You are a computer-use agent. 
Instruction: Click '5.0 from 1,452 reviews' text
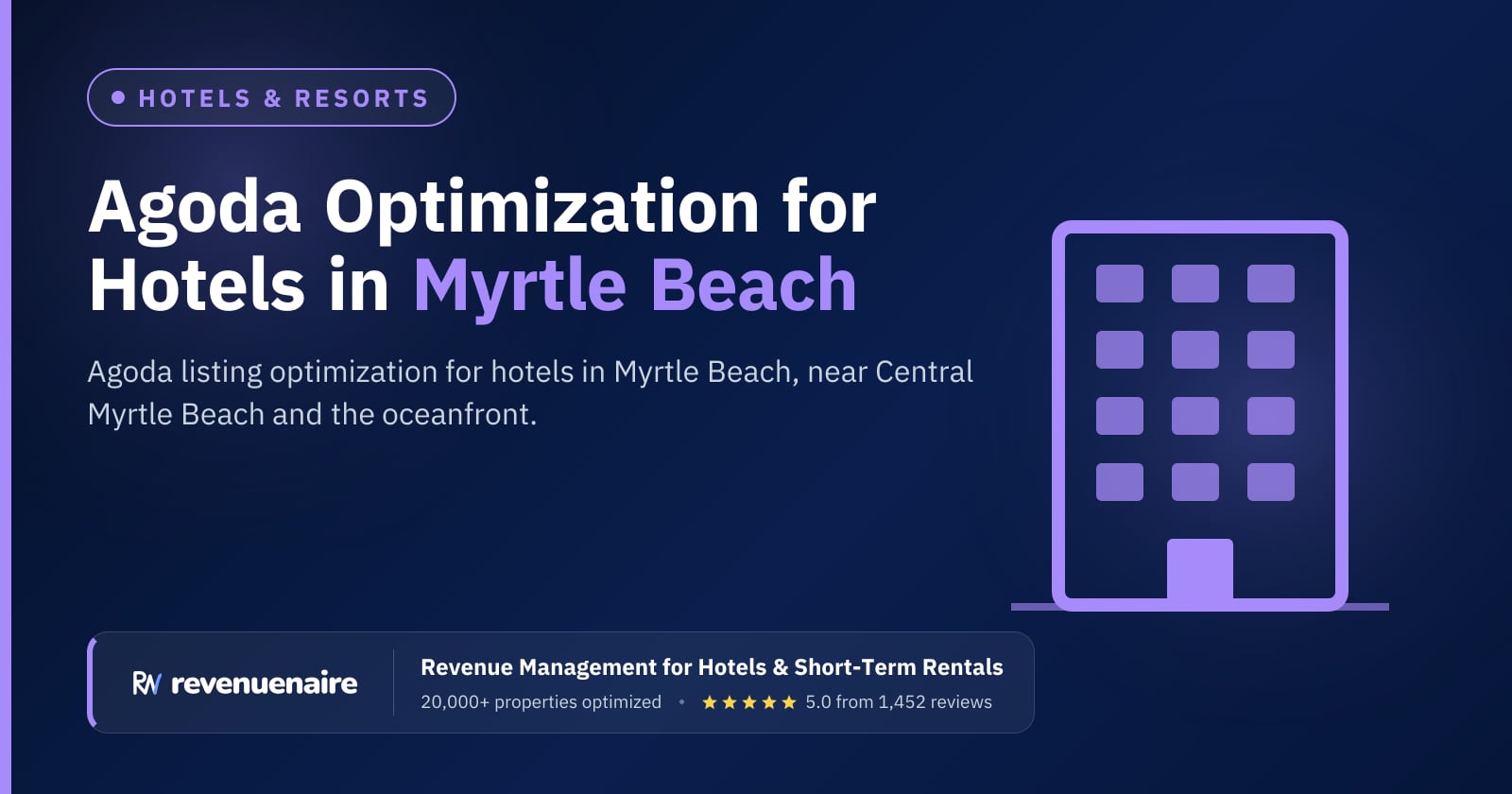(899, 702)
